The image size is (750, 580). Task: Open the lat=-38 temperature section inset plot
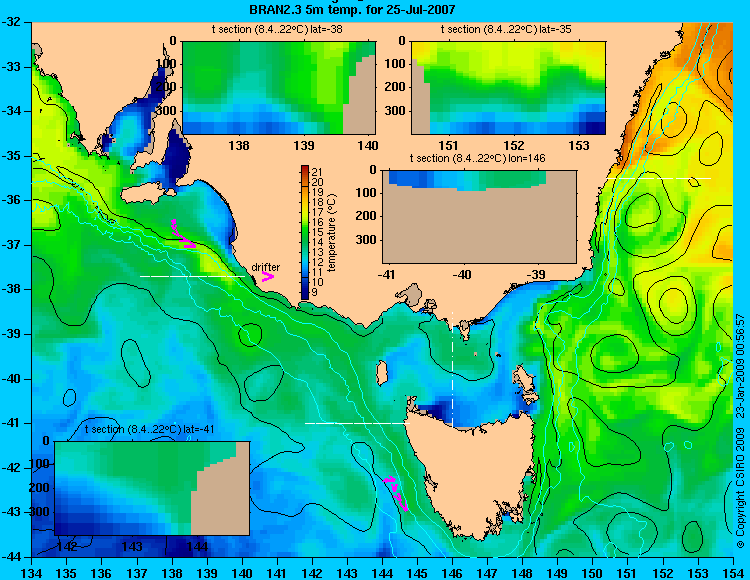point(279,88)
